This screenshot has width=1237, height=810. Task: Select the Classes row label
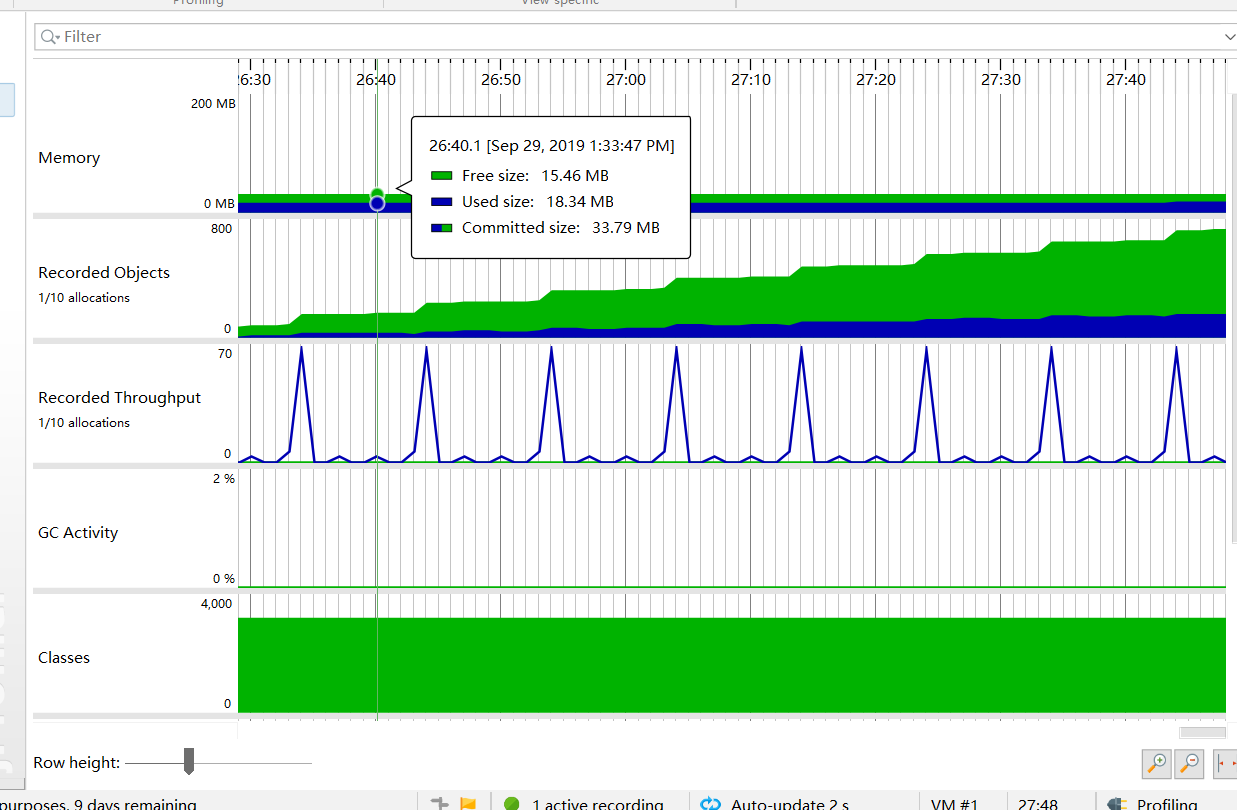tap(64, 658)
